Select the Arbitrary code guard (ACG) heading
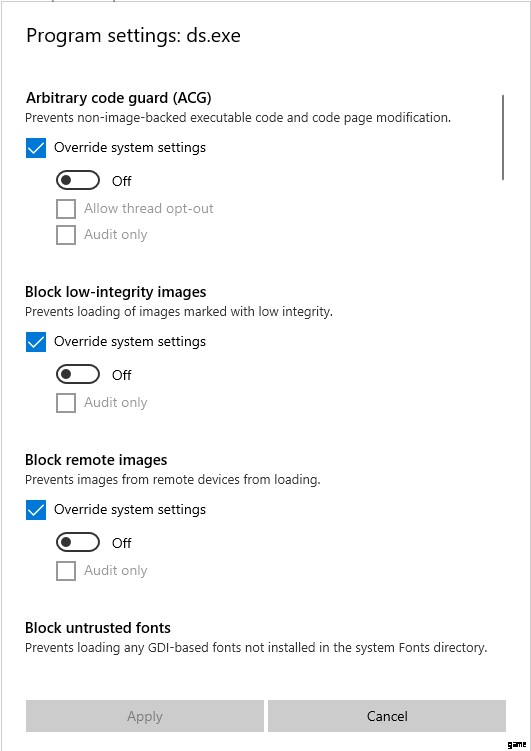 (x=118, y=98)
